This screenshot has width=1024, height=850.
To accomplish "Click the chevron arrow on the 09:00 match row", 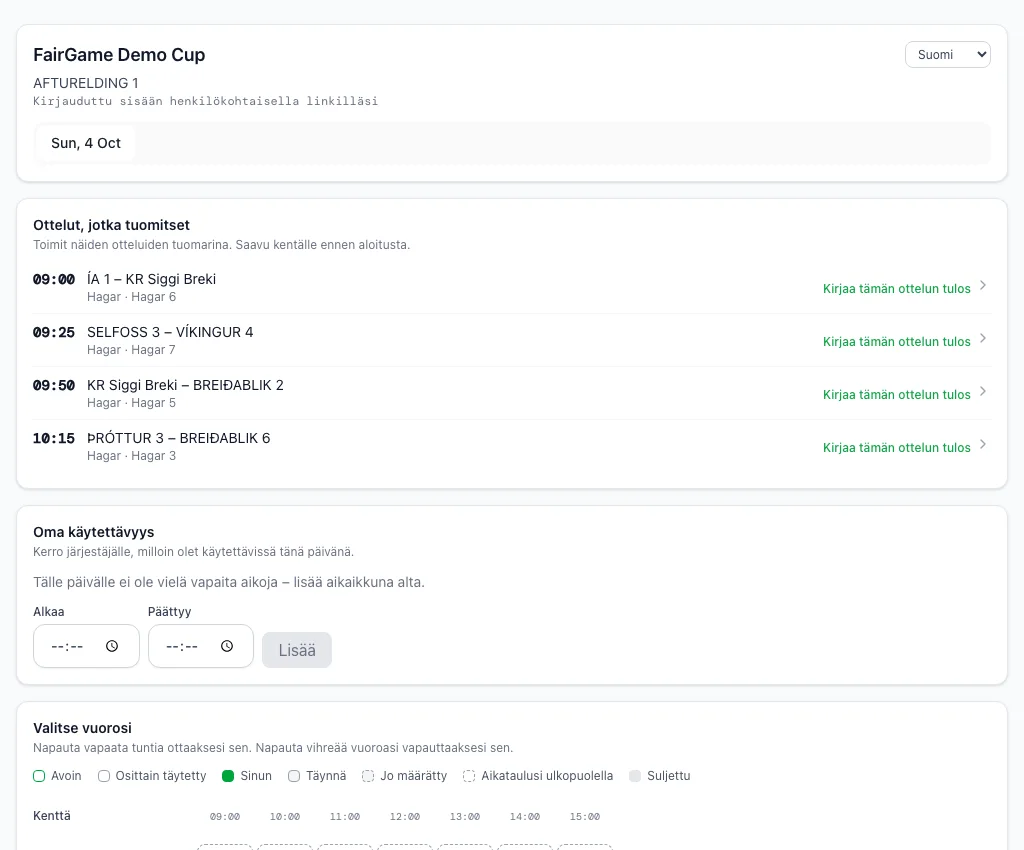I will tap(983, 285).
